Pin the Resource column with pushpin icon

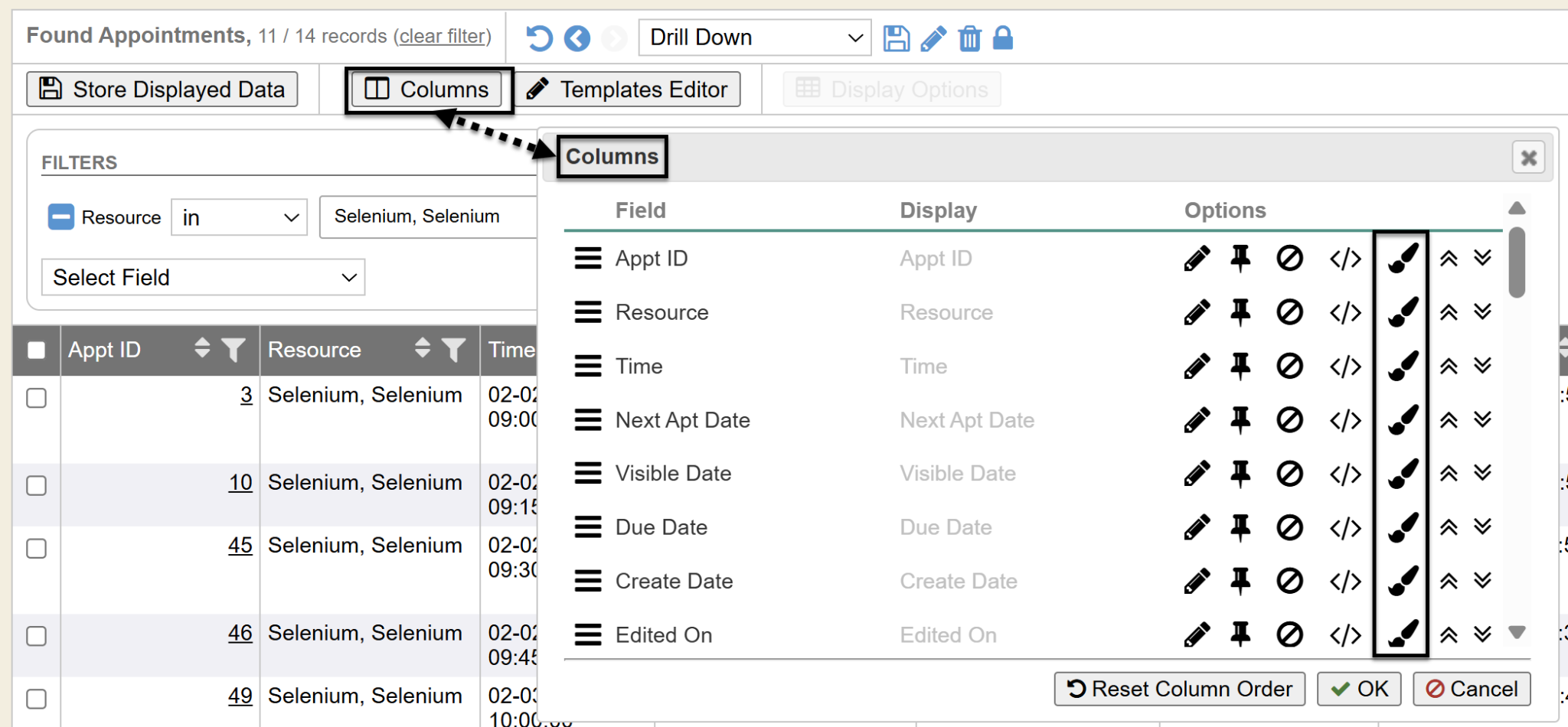(1240, 312)
